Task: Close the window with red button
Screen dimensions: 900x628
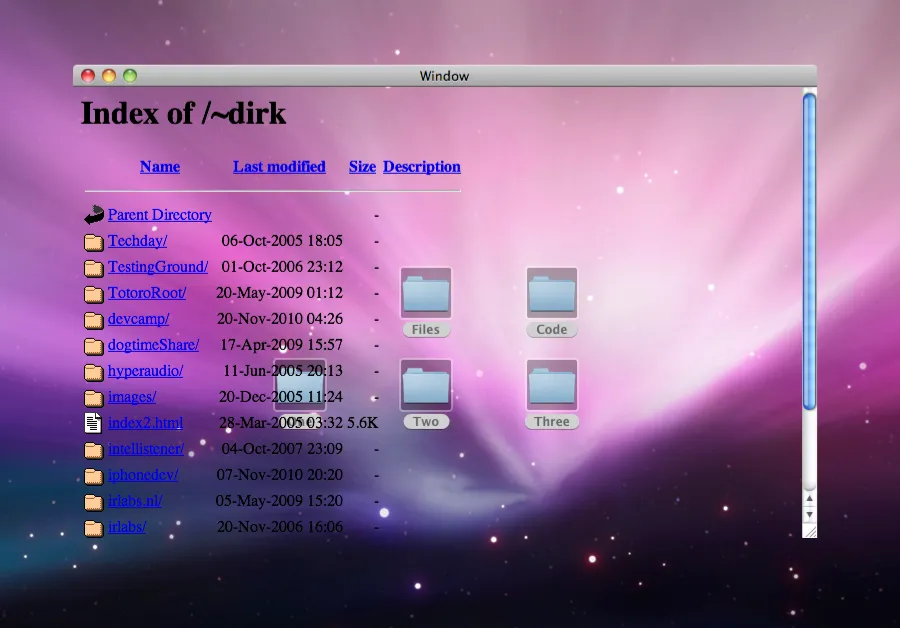Action: tap(88, 76)
